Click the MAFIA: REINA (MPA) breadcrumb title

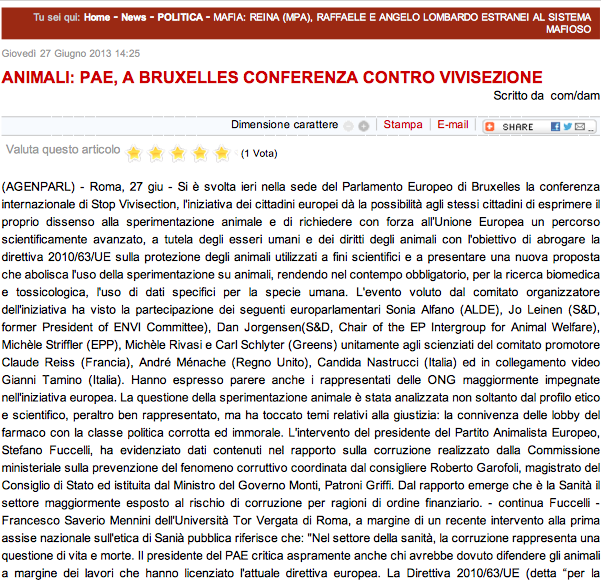pyautogui.click(x=402, y=23)
